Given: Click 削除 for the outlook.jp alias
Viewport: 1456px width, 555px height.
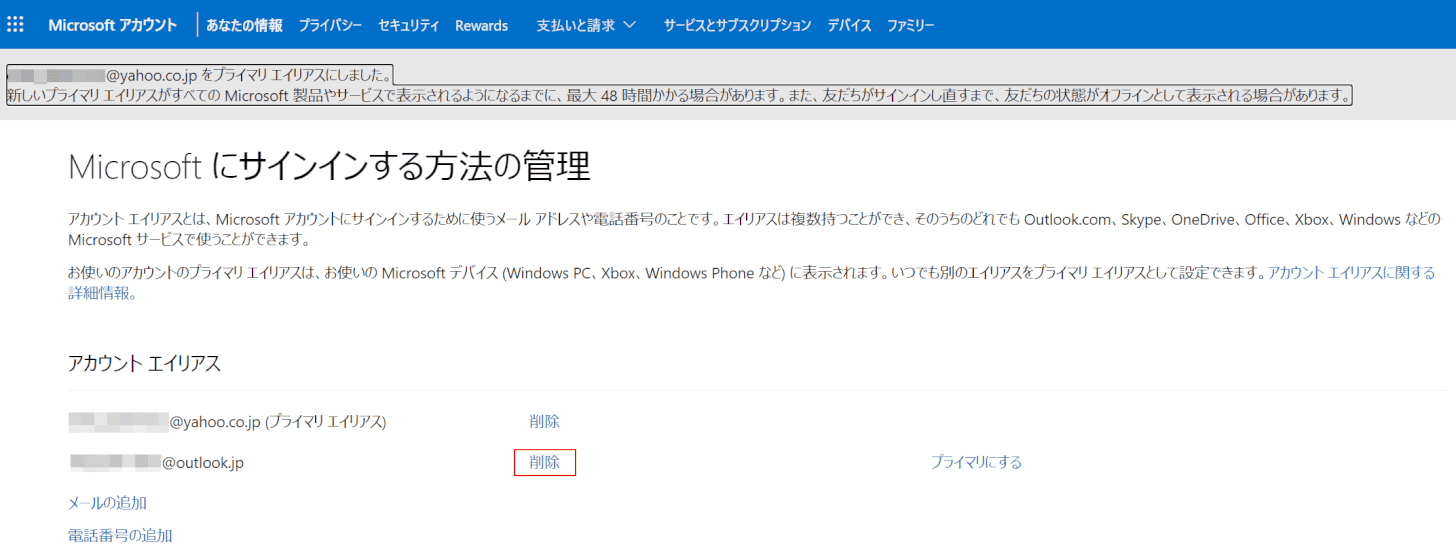Looking at the screenshot, I should pos(545,462).
